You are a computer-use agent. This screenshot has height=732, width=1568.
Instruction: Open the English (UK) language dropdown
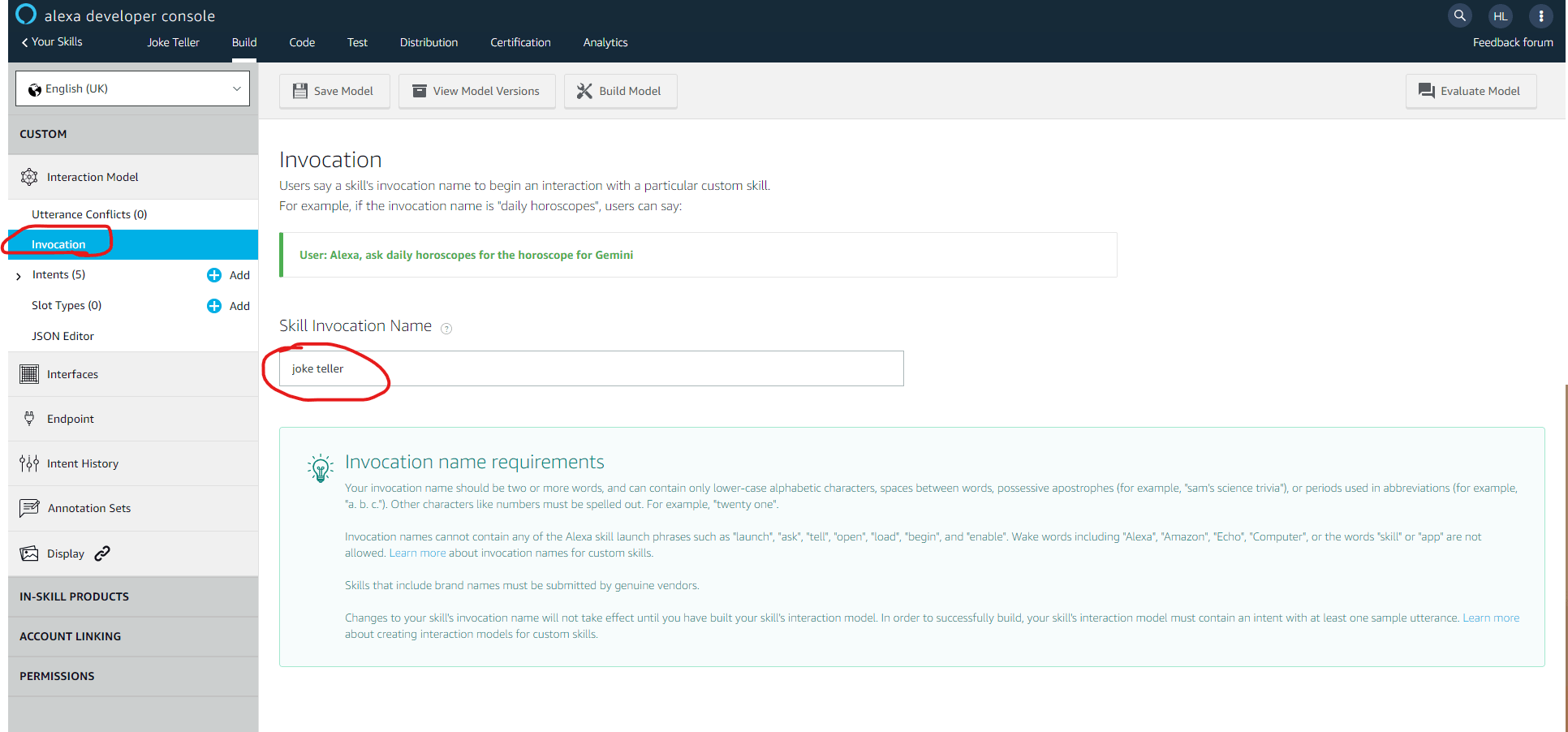pyautogui.click(x=132, y=88)
